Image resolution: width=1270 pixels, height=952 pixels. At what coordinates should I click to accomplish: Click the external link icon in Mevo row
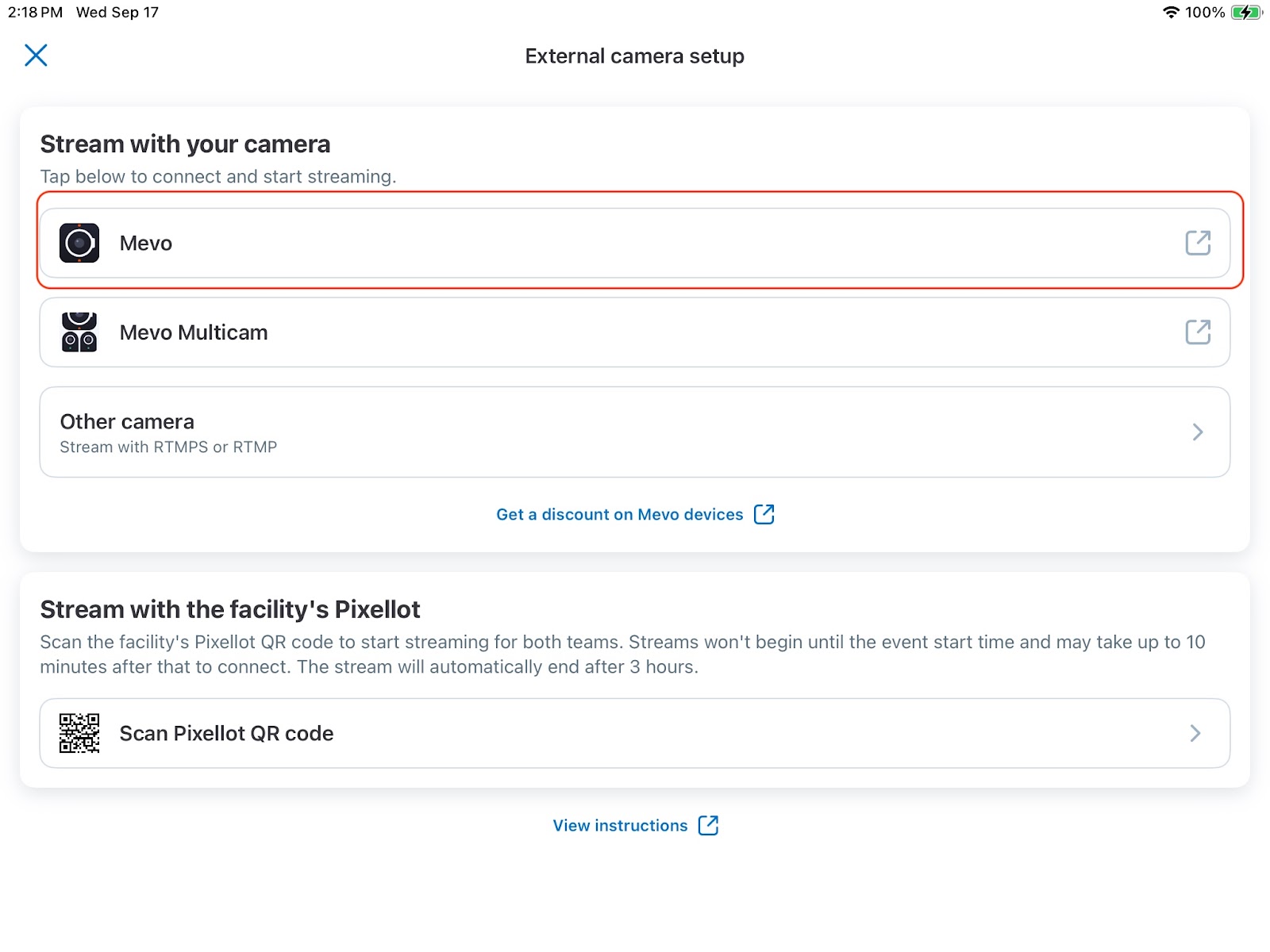pyautogui.click(x=1198, y=243)
